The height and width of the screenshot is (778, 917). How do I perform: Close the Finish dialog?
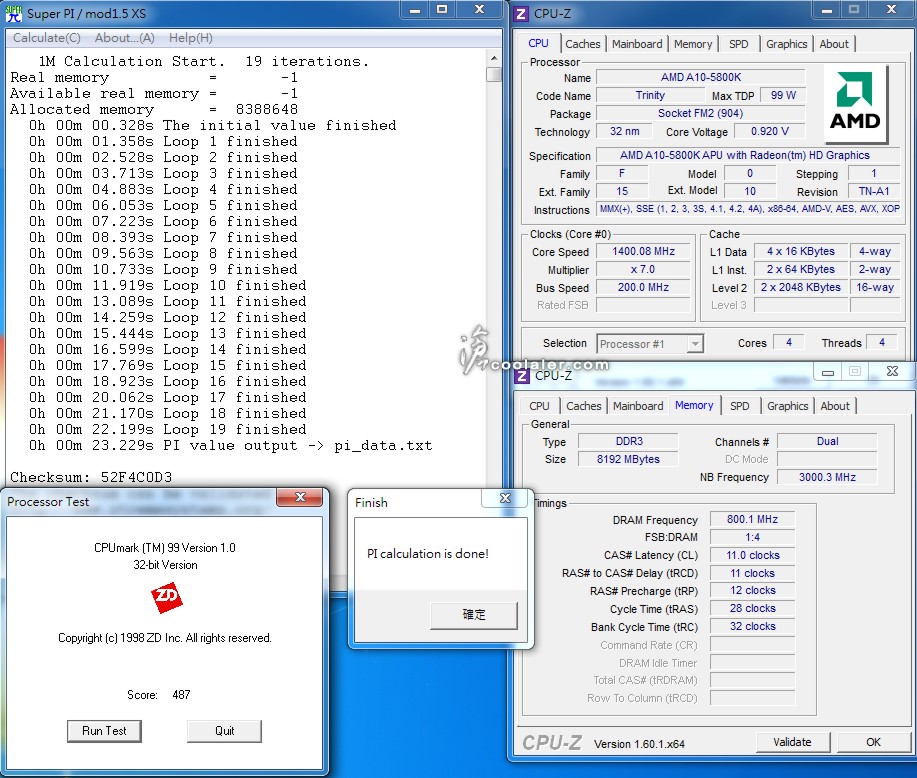coord(505,498)
